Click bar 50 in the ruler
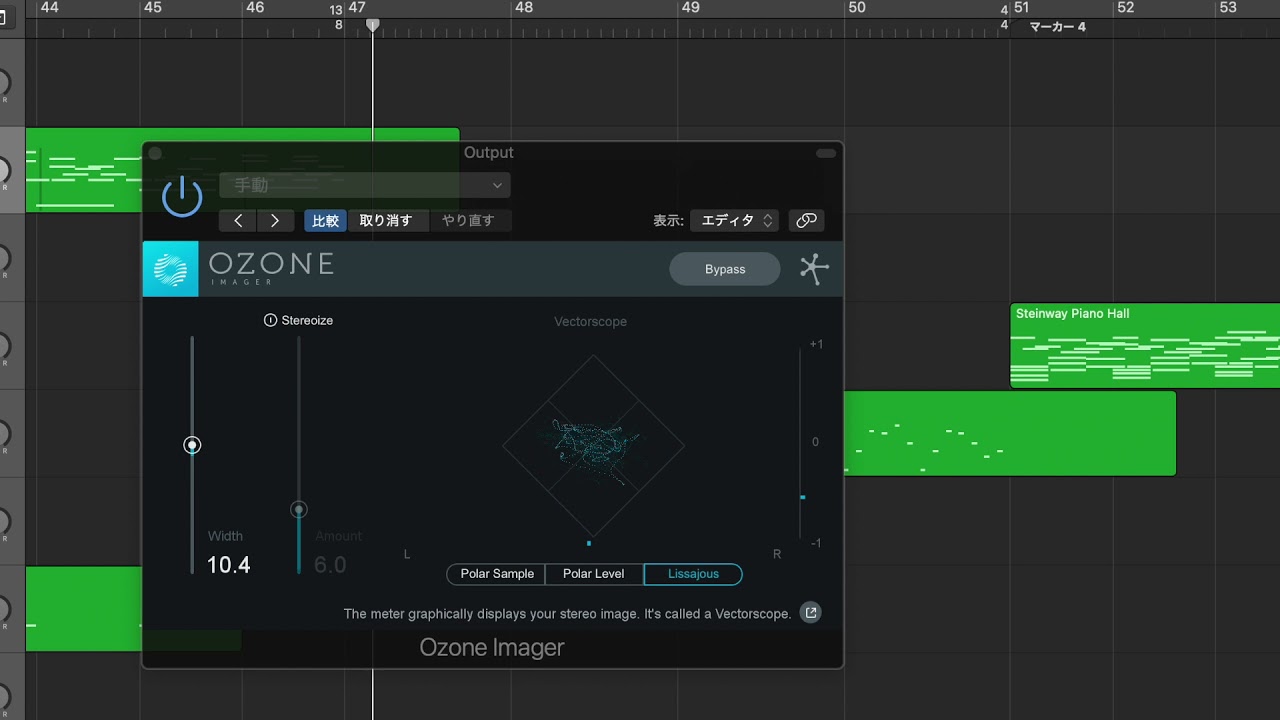The width and height of the screenshot is (1280, 720). pyautogui.click(x=857, y=8)
